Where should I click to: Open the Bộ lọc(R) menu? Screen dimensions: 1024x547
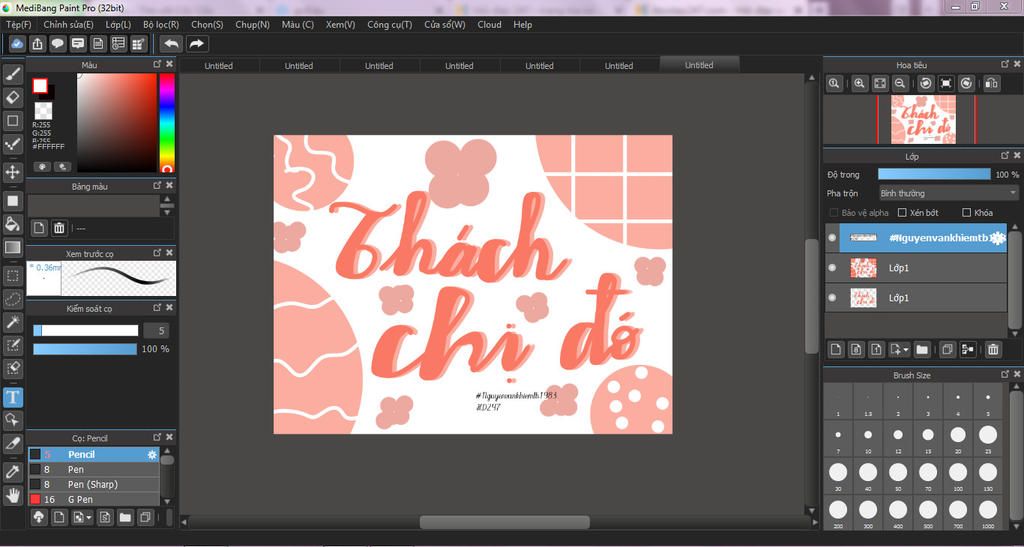click(161, 24)
